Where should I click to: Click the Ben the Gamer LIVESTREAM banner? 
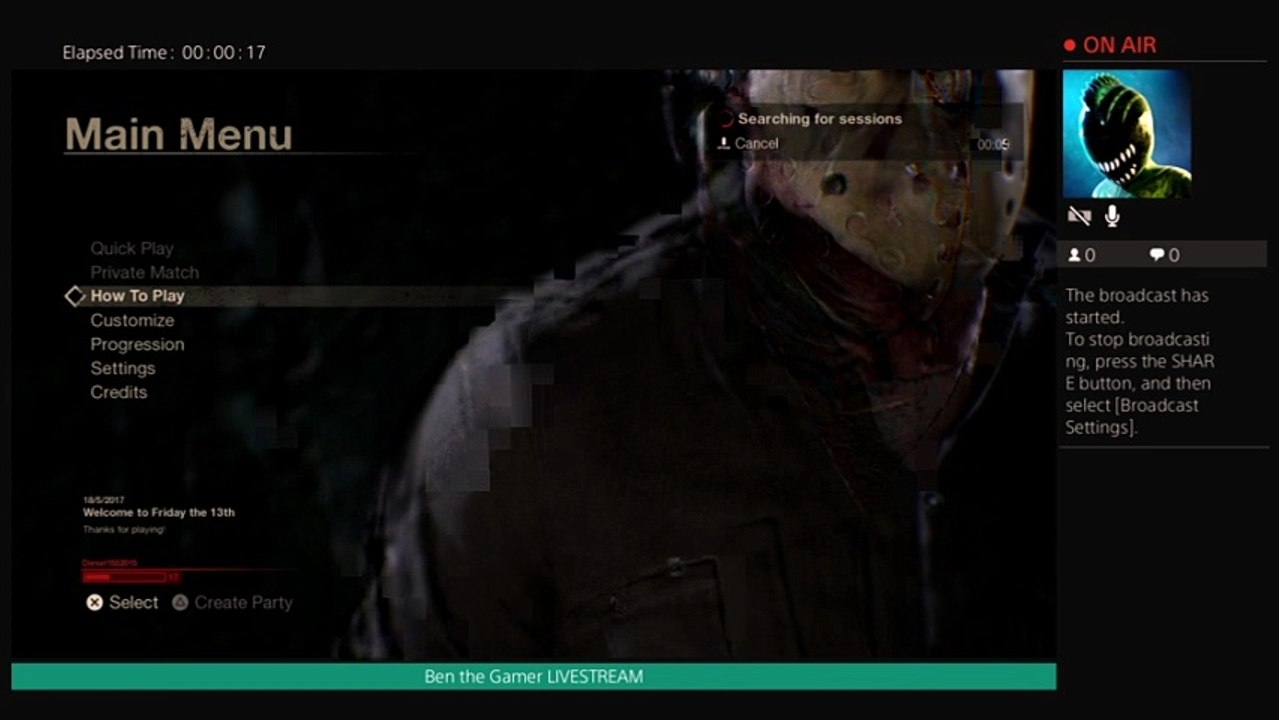coord(533,677)
